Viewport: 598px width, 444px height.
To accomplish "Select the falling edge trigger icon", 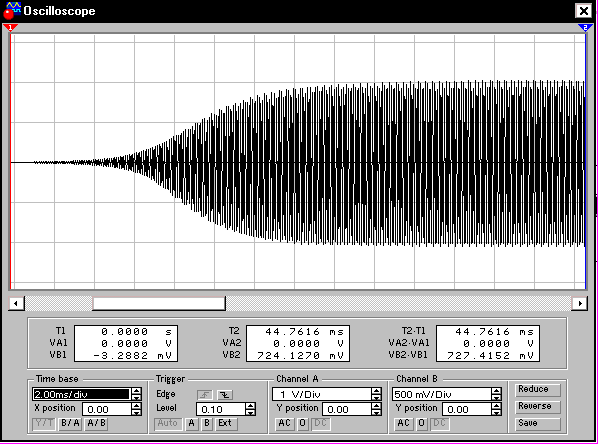I will click(225, 395).
